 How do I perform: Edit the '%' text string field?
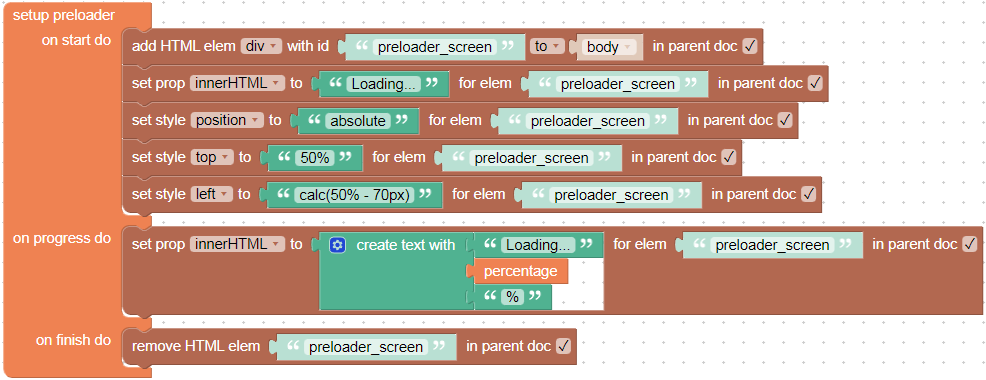click(x=512, y=297)
